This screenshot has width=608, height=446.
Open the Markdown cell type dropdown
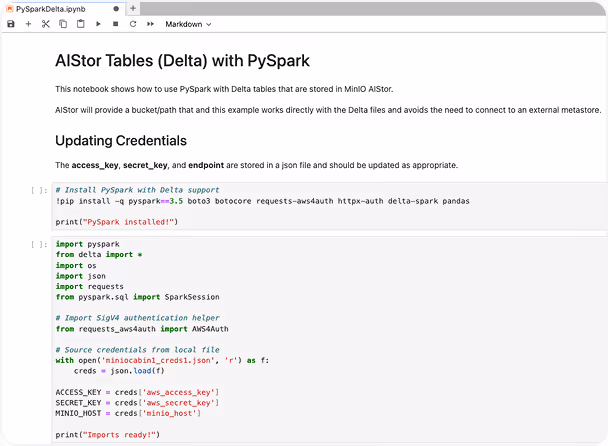click(x=188, y=24)
